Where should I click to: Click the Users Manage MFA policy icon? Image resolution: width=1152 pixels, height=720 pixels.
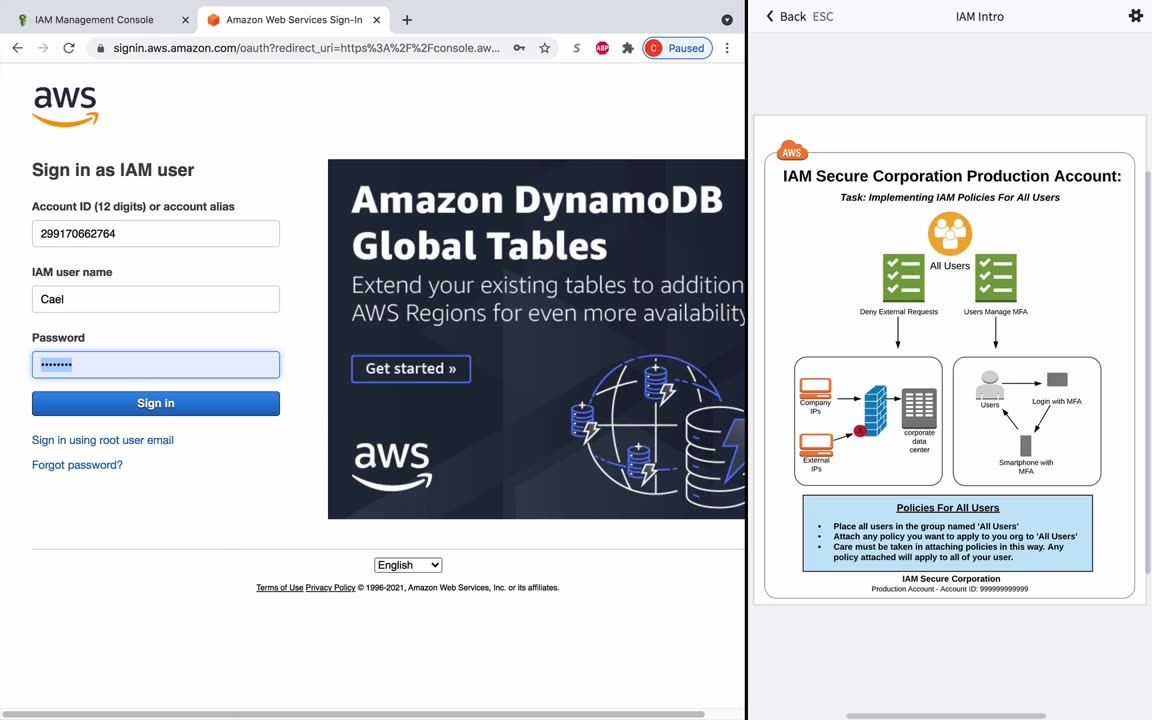pos(996,278)
